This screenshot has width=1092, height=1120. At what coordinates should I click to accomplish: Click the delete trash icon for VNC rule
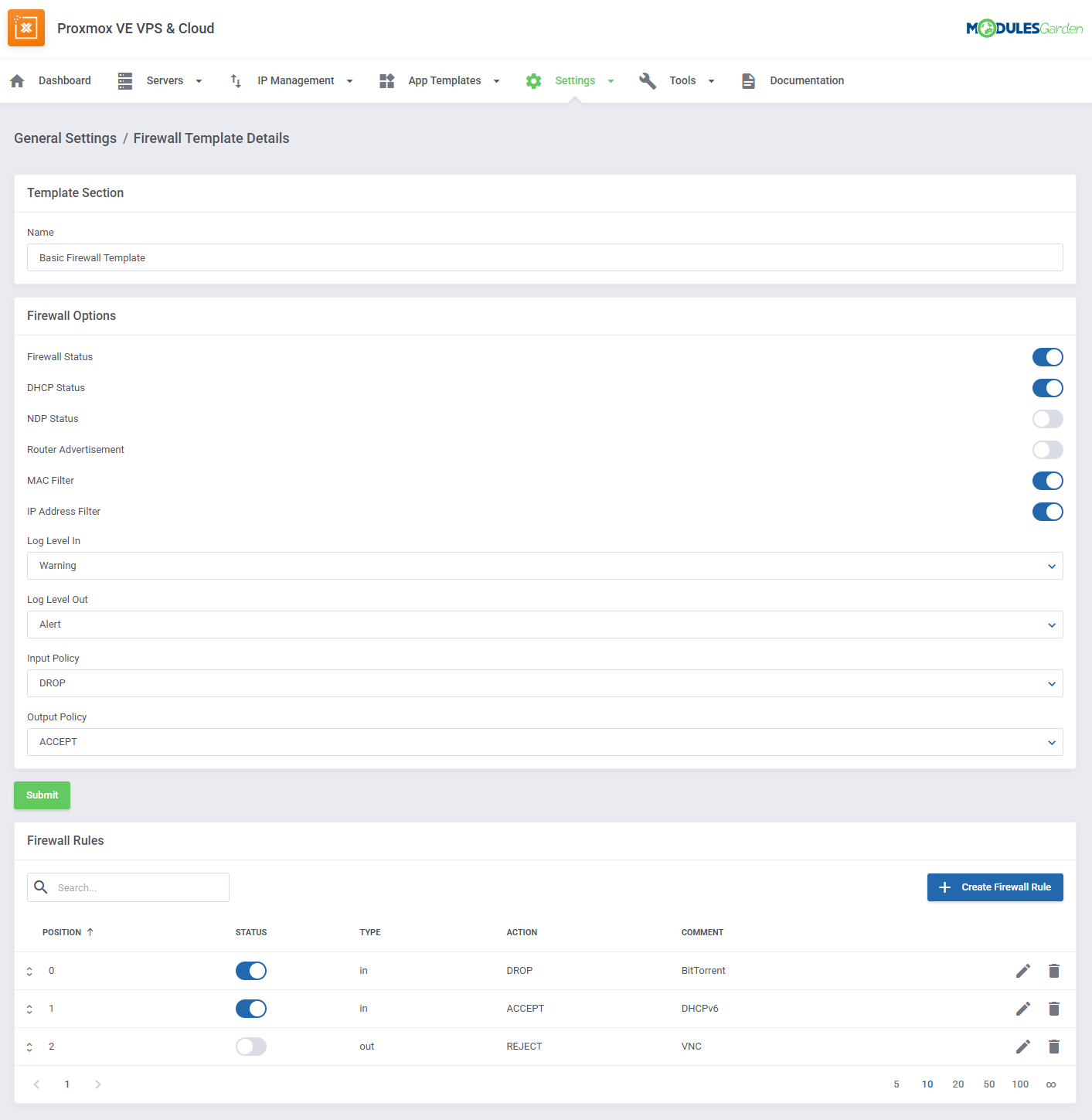(1054, 1046)
